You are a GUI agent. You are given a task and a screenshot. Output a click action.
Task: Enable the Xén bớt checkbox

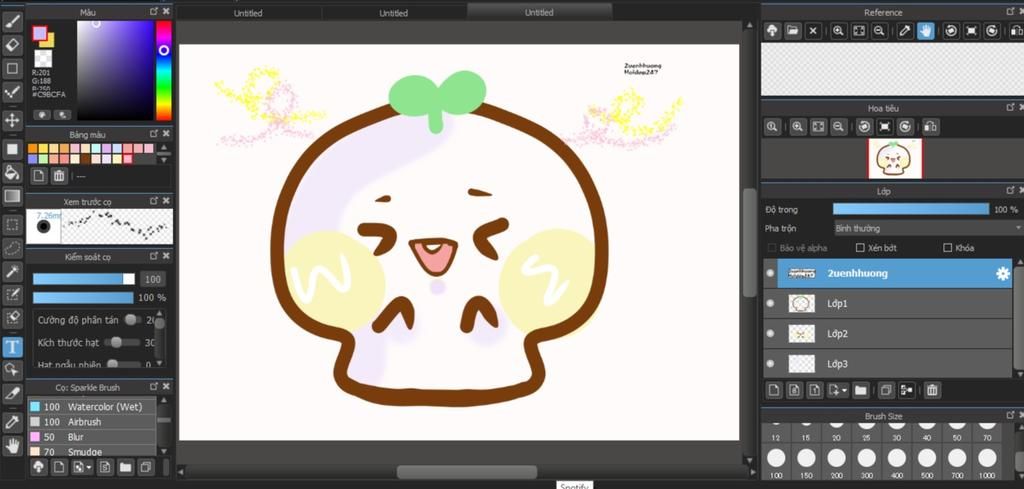tap(860, 248)
